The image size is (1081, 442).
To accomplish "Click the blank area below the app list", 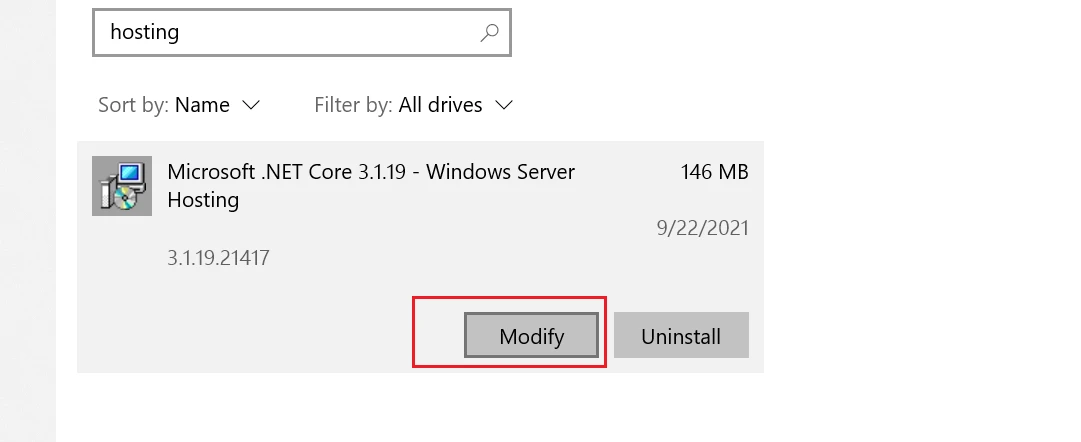I will tap(421, 408).
